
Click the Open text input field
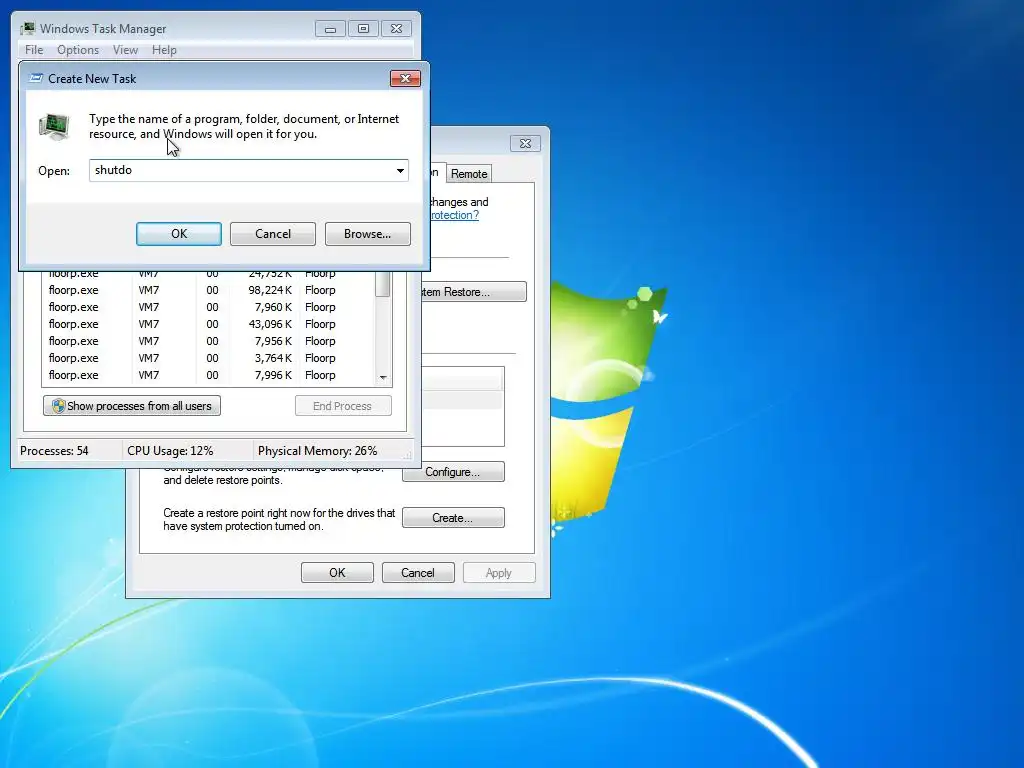240,170
